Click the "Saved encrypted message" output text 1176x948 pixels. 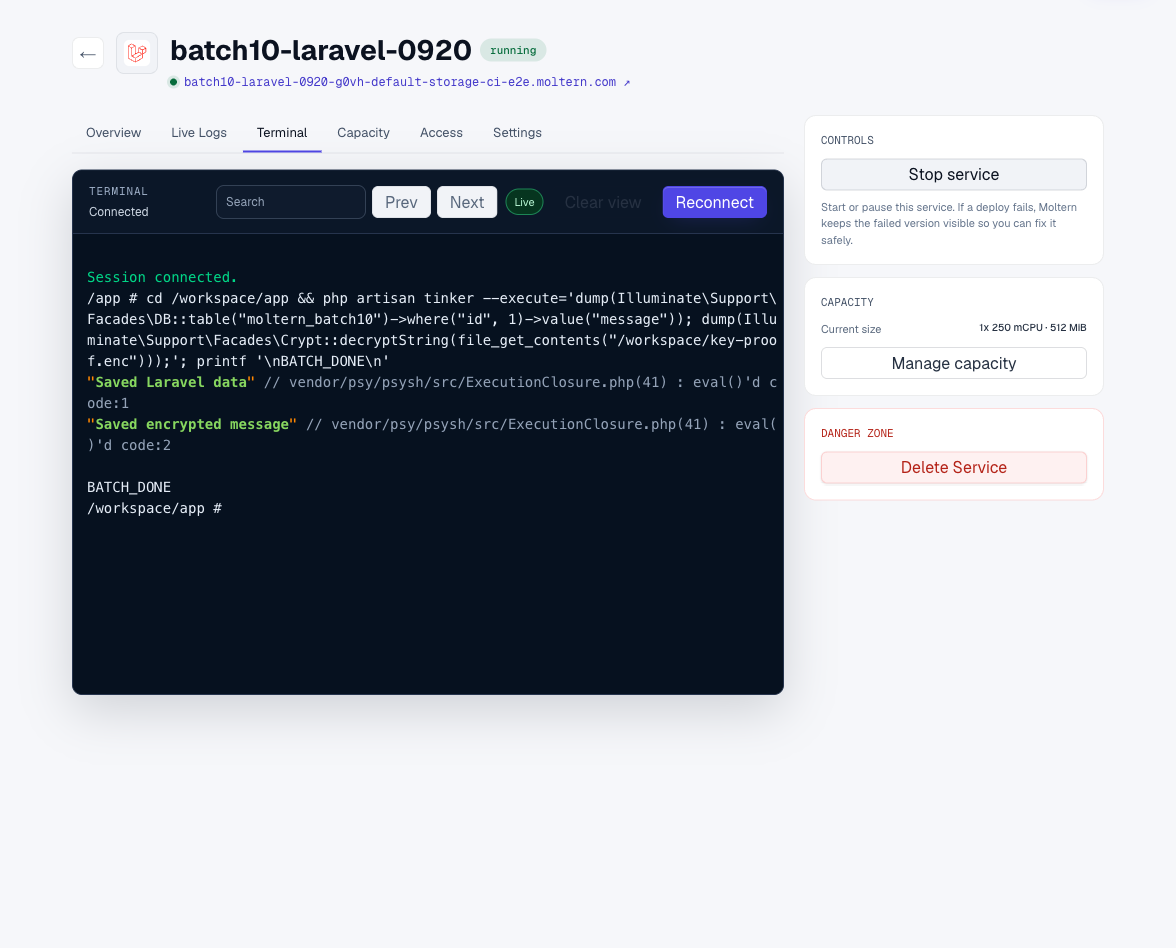(192, 424)
